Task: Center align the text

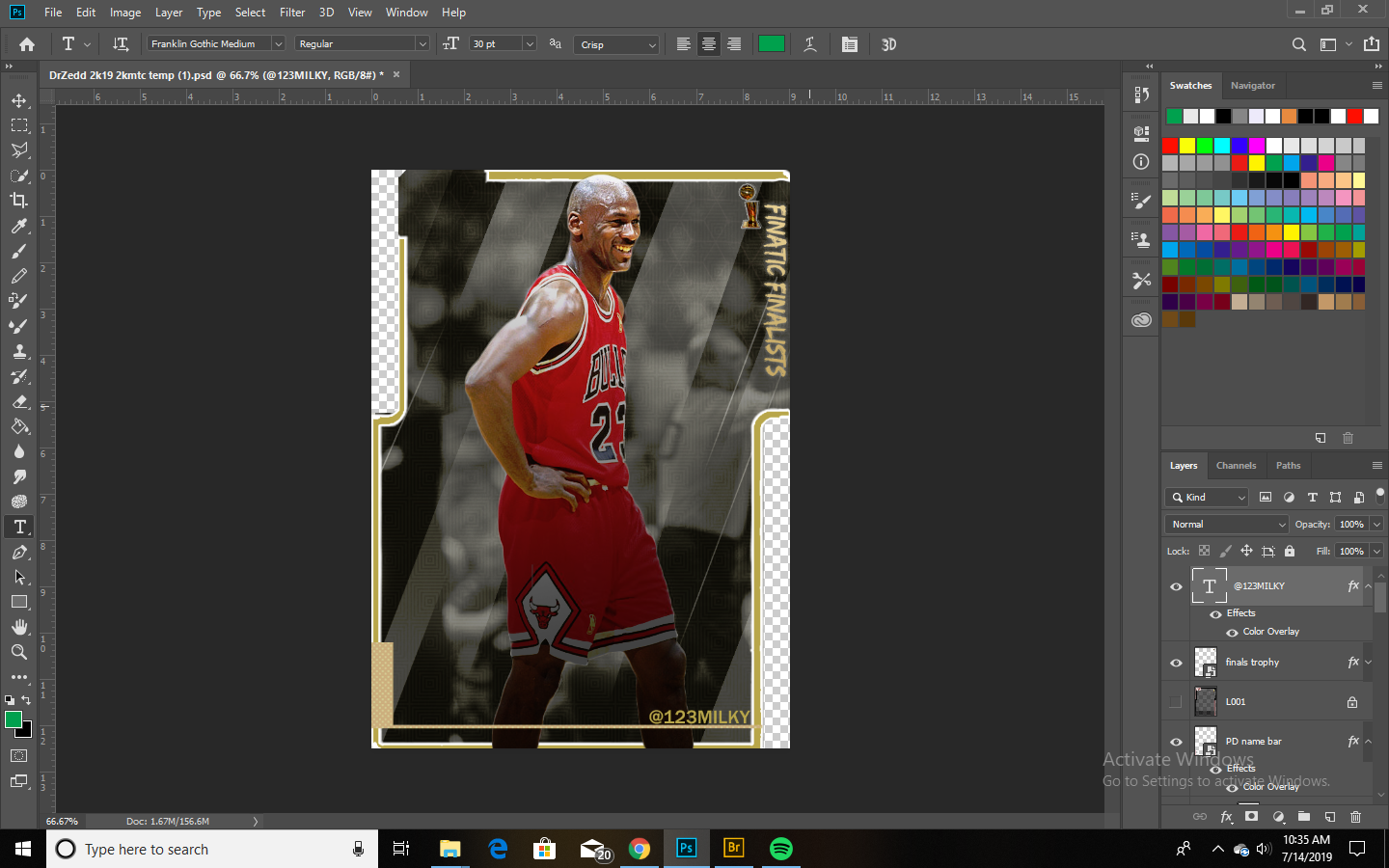Action: pyautogui.click(x=709, y=44)
